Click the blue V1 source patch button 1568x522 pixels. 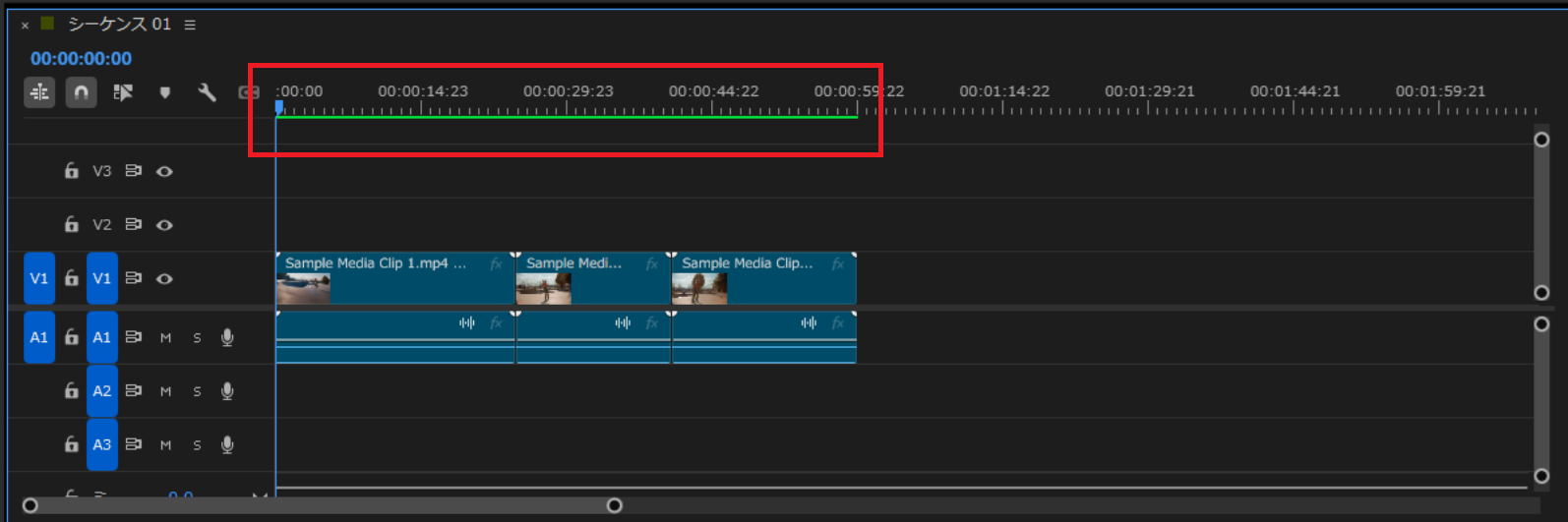pos(38,278)
